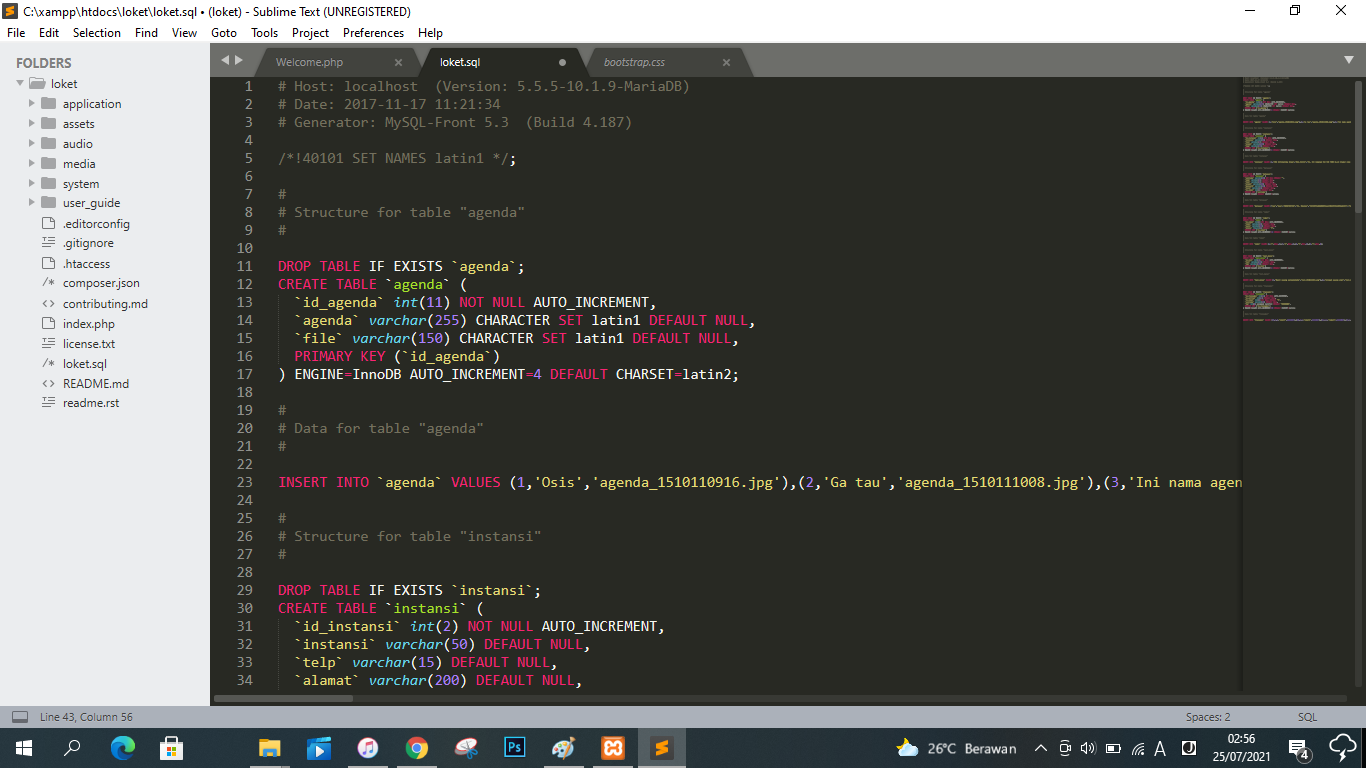
Task: Open Movies & TV taskbar icon
Action: 318,748
